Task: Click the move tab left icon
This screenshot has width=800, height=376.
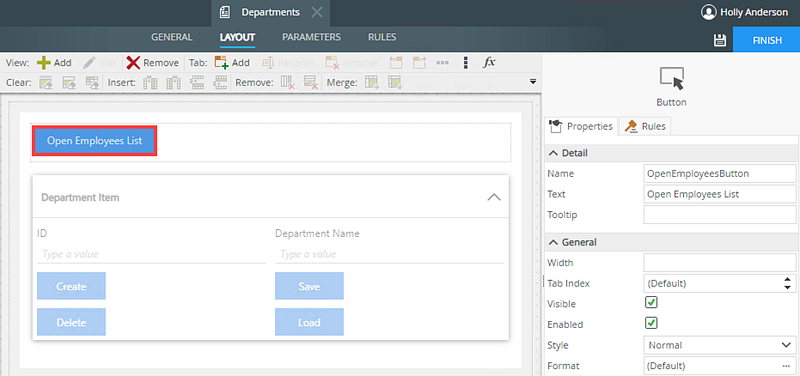Action: coord(396,63)
